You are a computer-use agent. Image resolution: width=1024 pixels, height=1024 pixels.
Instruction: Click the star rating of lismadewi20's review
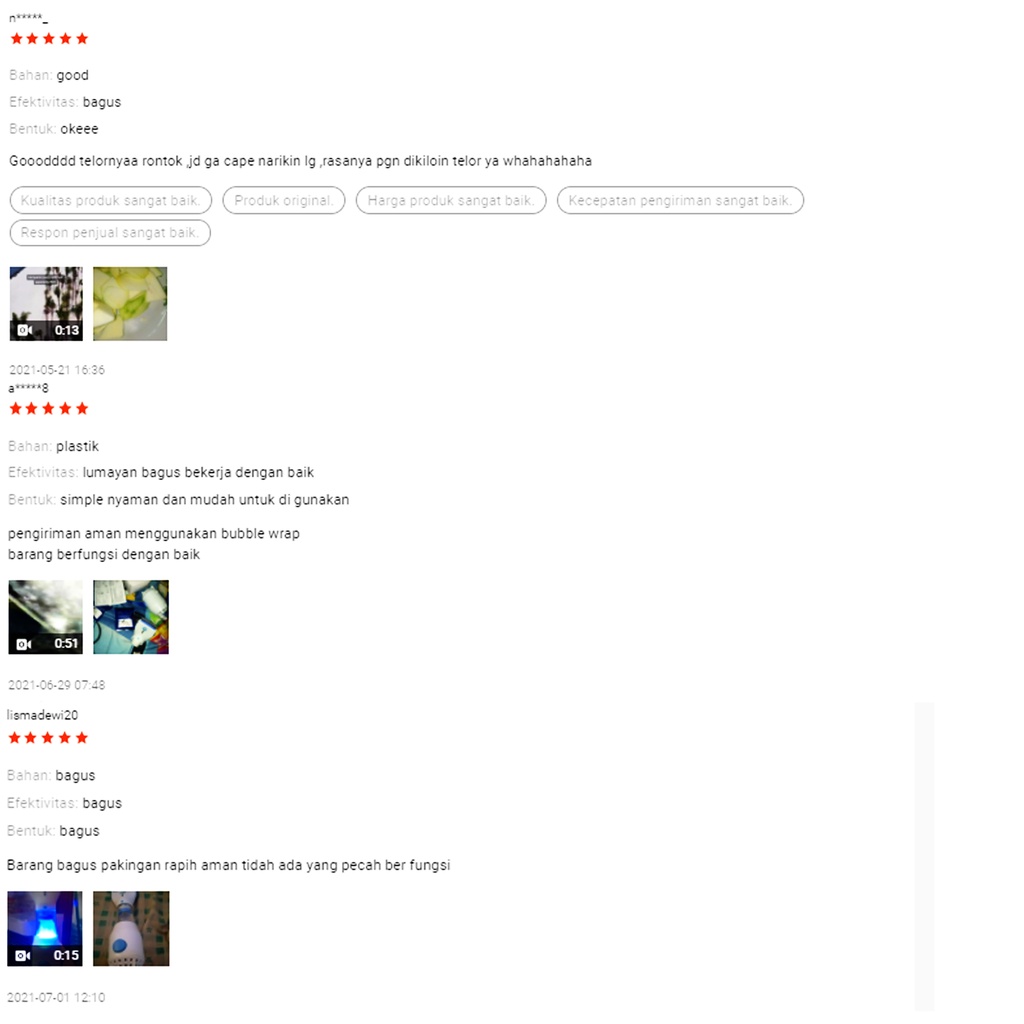[x=48, y=738]
